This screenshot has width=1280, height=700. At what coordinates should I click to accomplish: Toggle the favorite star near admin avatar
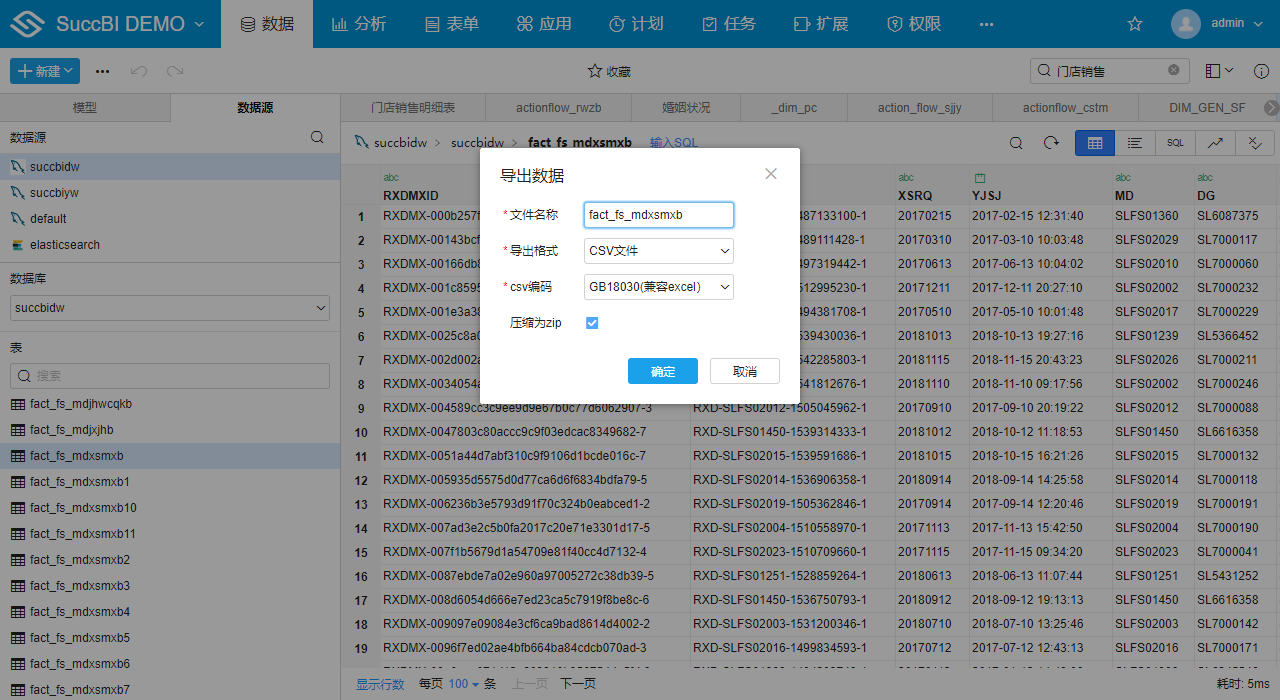(x=1134, y=22)
